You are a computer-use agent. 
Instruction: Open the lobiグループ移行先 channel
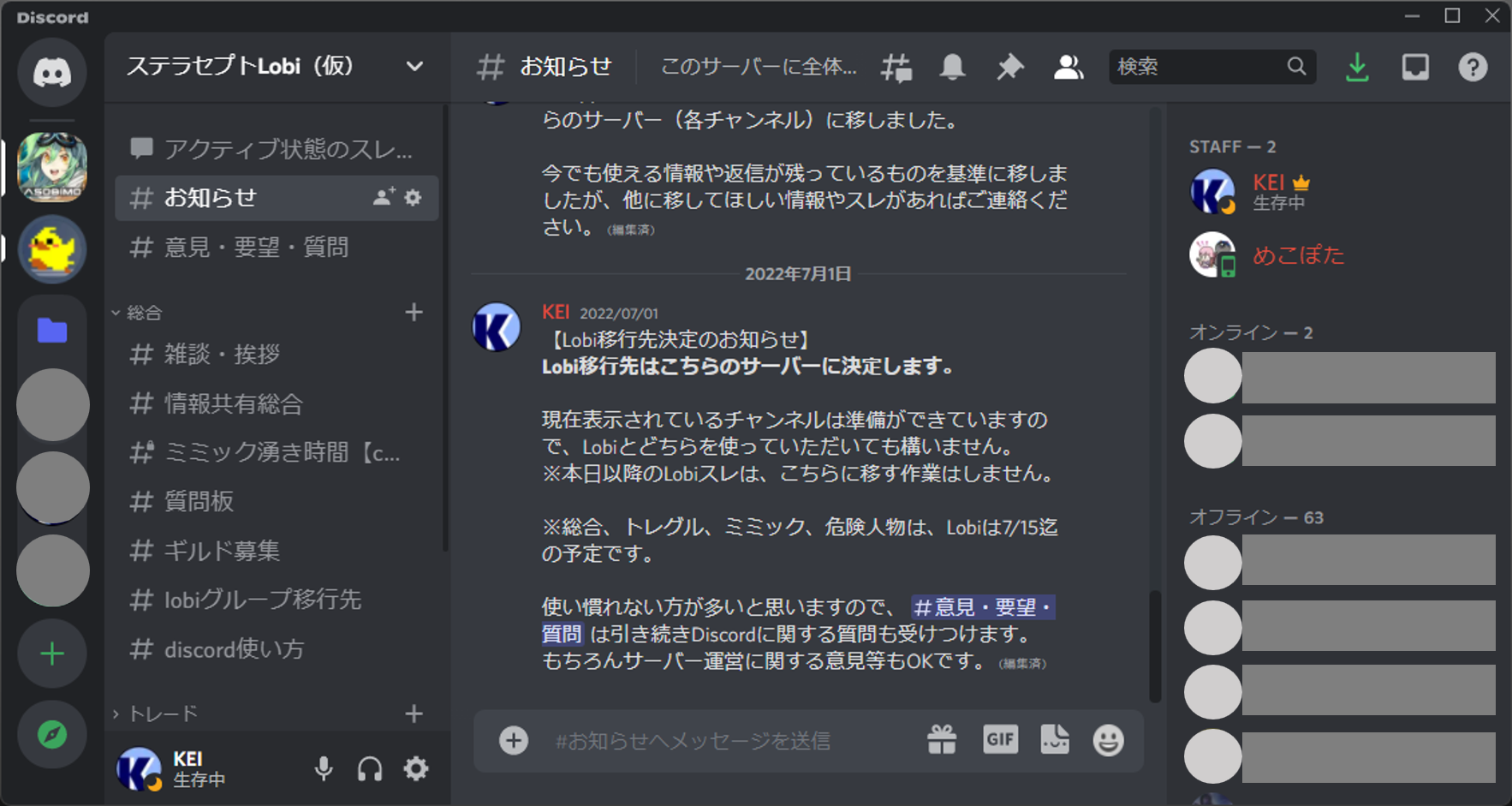pos(277,600)
